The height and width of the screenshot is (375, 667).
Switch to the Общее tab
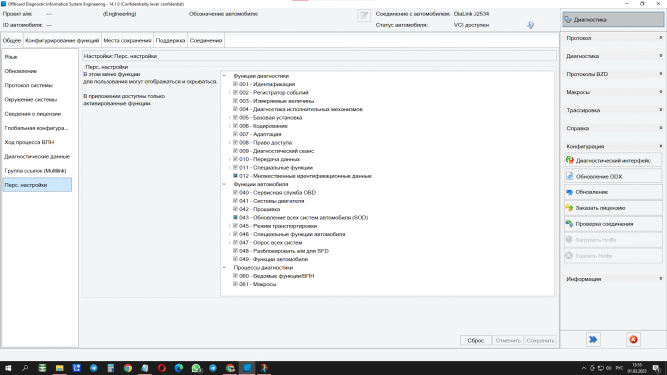12,40
